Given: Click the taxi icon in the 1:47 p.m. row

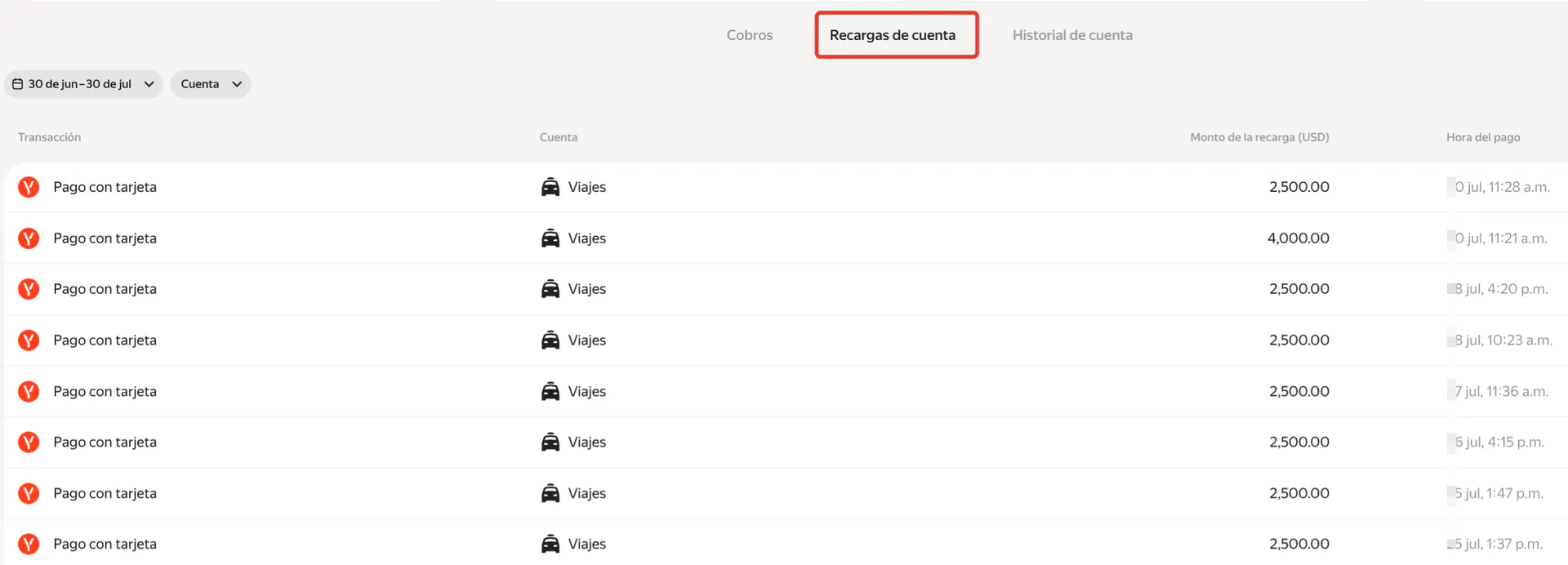Looking at the screenshot, I should point(550,494).
